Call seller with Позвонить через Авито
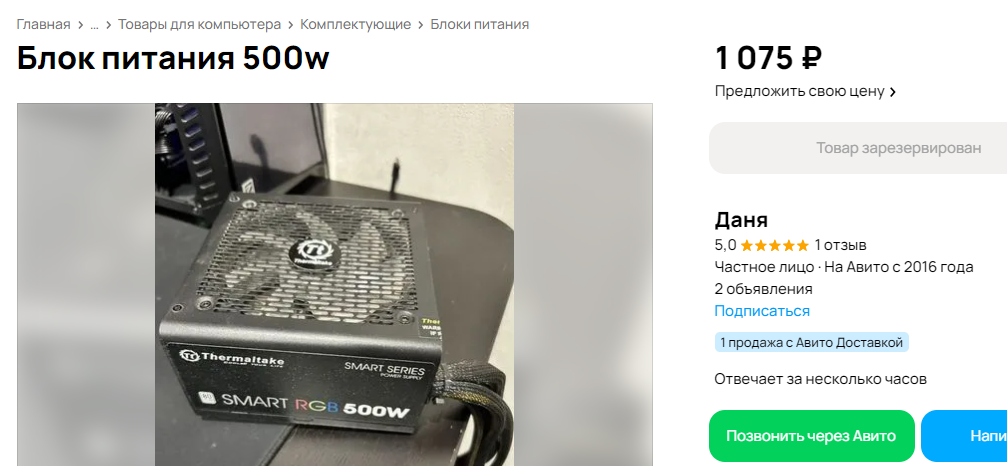1007x466 pixels. pos(811,436)
